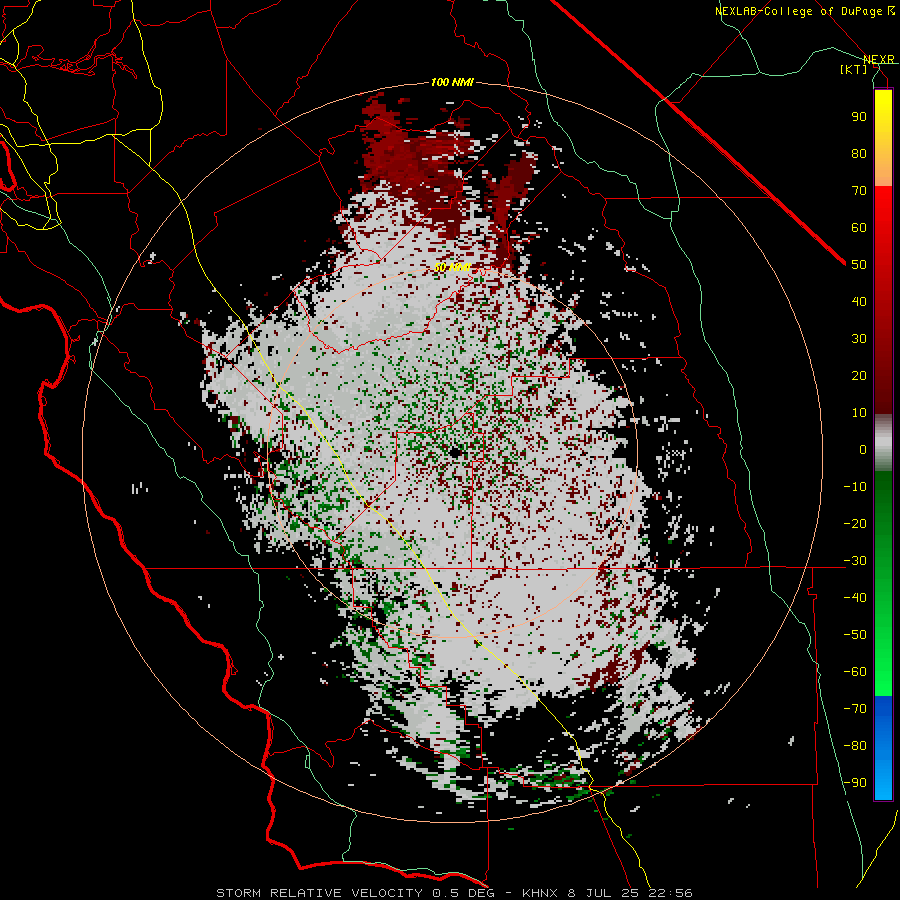
Task: Click the 30 value on the velocity scale
Action: [x=859, y=339]
